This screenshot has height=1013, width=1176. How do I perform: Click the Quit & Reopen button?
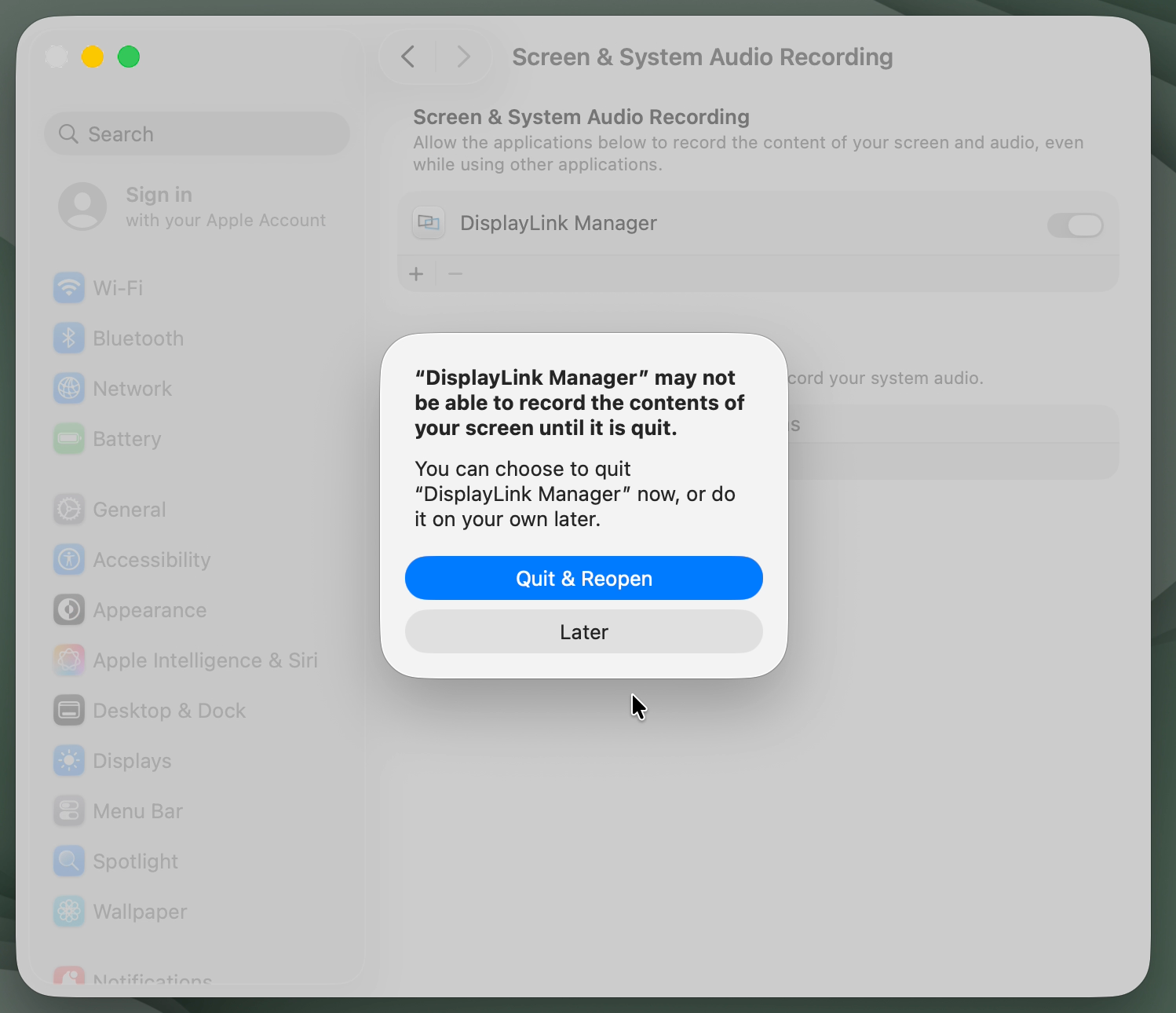tap(583, 578)
